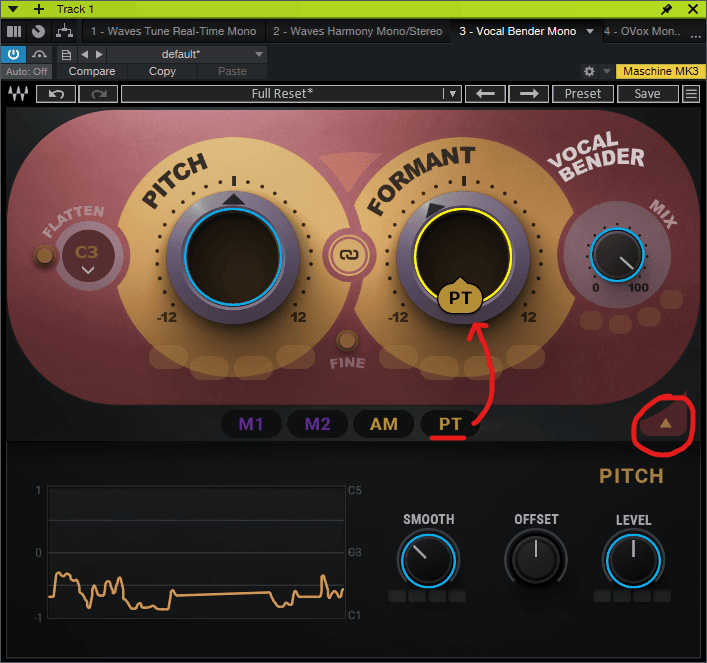
Task: Switch to Waves Harmony Mono/Stereo tab
Action: [358, 31]
